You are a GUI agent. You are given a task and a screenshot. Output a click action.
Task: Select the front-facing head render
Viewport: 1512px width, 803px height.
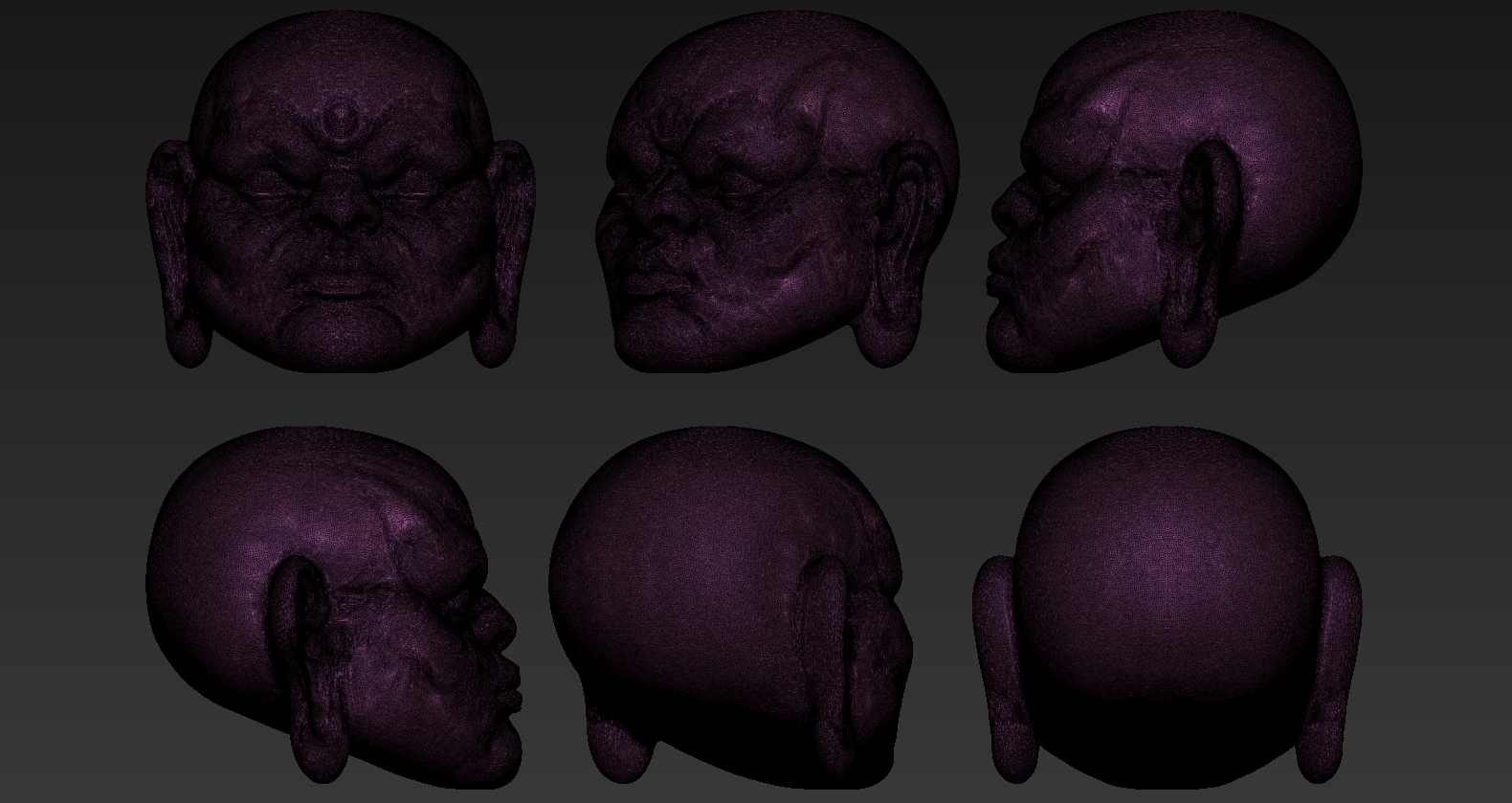point(341,191)
